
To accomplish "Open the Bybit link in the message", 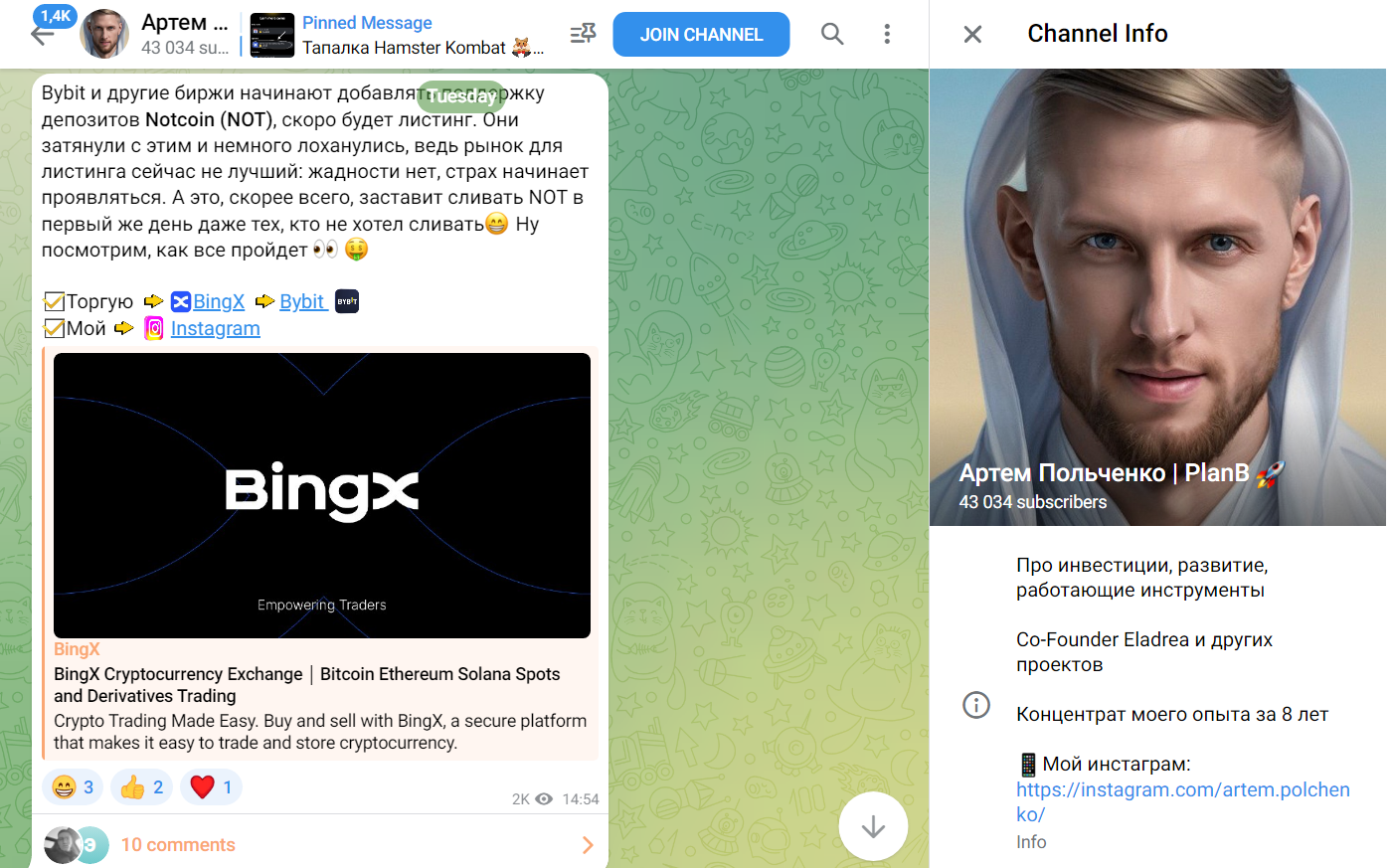I will pyautogui.click(x=301, y=301).
